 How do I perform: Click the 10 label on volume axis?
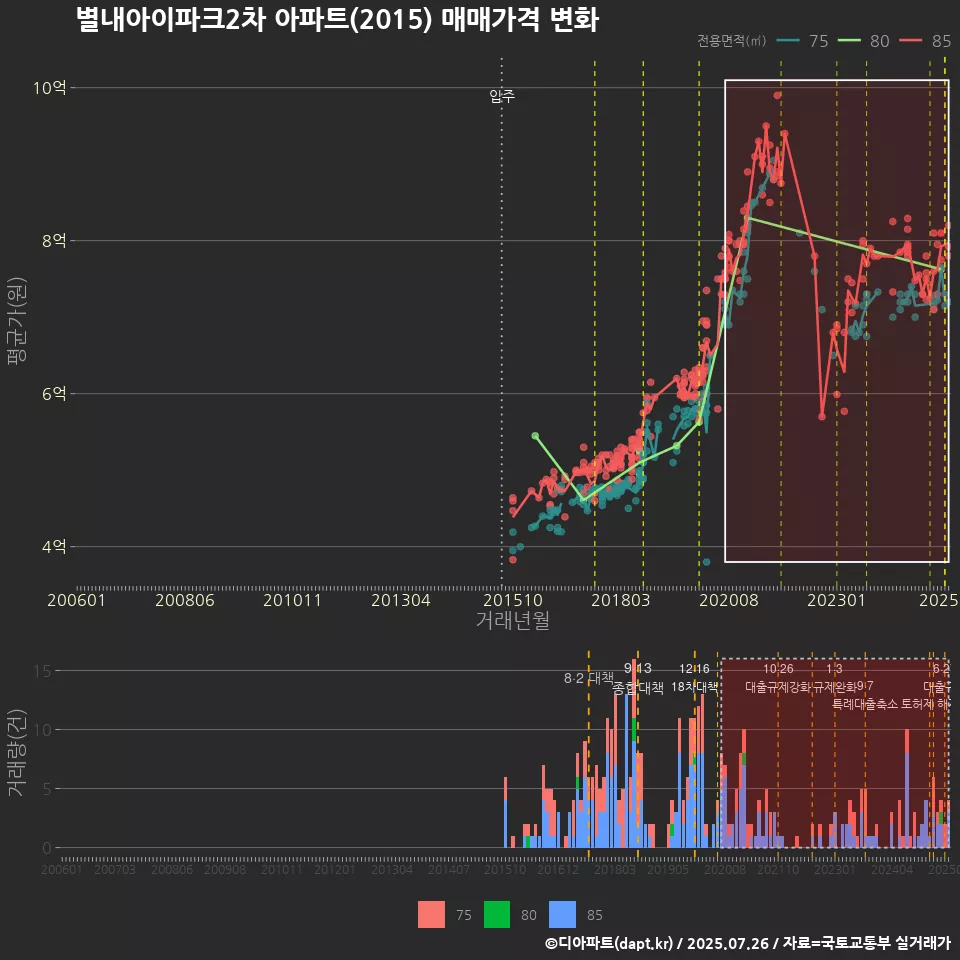pos(42,730)
